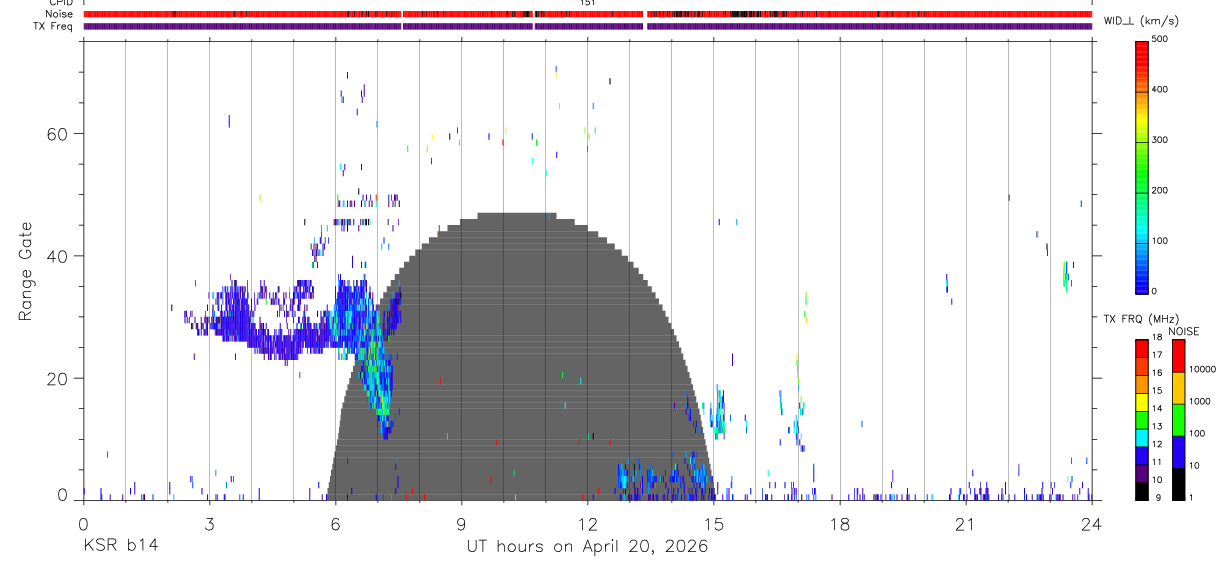Click the 6 tick on the UT hours axis
Image resolution: width=1228 pixels, height=567 pixels.
(x=335, y=523)
